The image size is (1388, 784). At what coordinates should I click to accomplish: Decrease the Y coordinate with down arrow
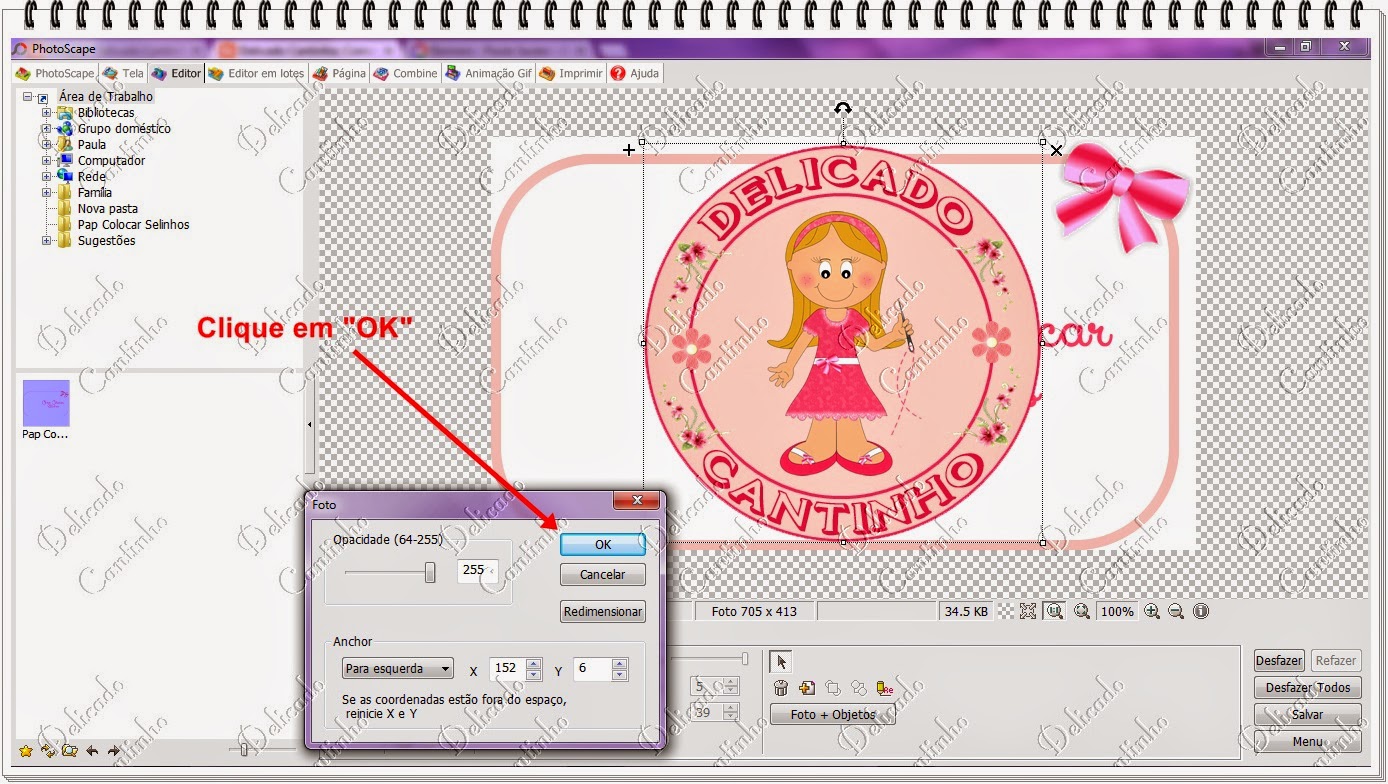pyautogui.click(x=620, y=674)
